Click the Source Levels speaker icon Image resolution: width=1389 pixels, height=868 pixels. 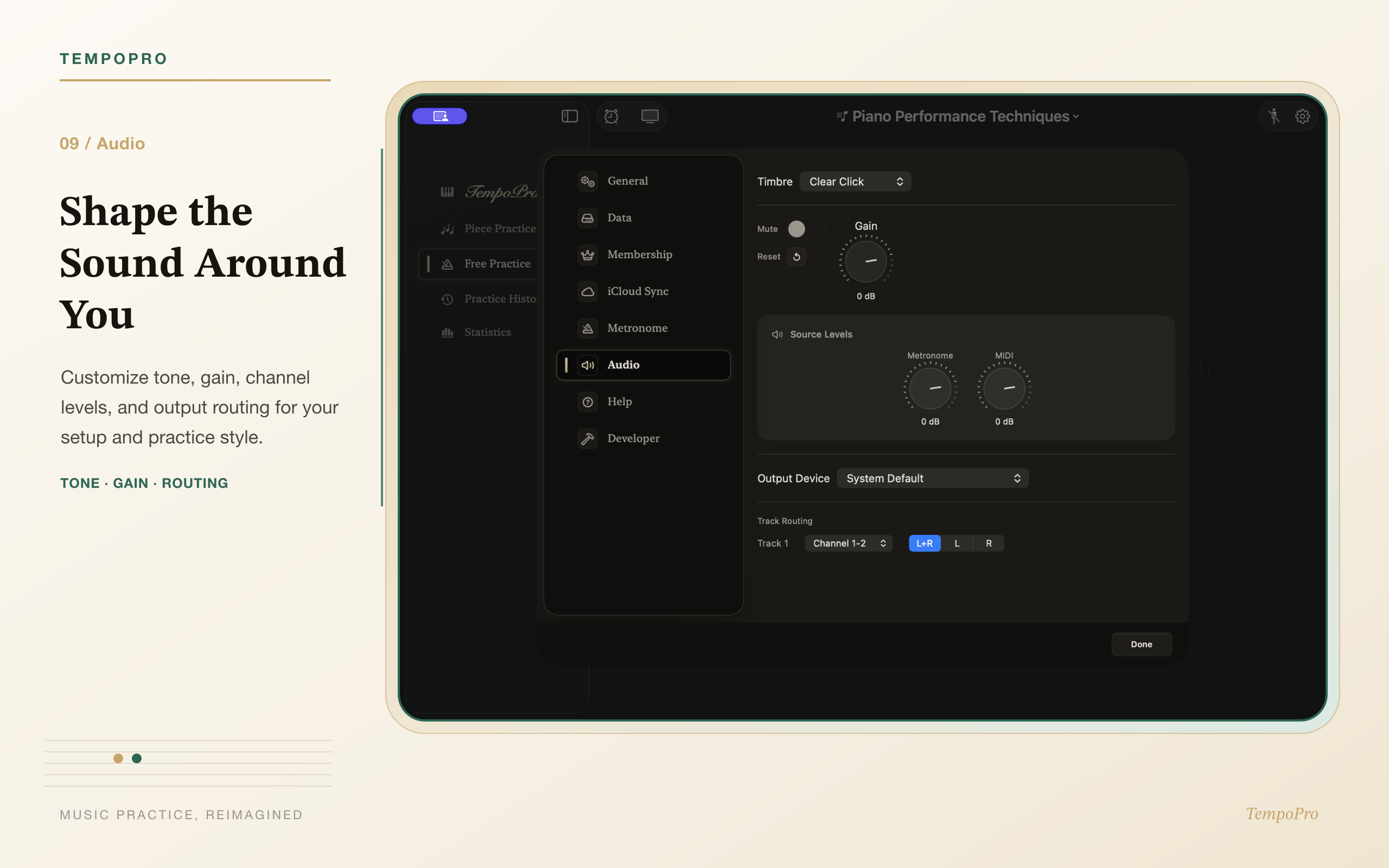(x=777, y=335)
